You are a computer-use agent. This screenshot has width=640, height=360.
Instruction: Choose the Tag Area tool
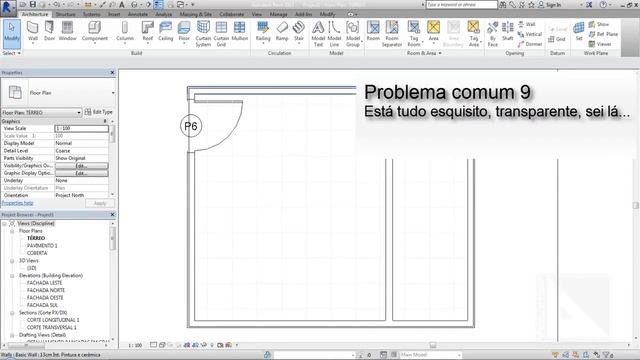pos(473,34)
